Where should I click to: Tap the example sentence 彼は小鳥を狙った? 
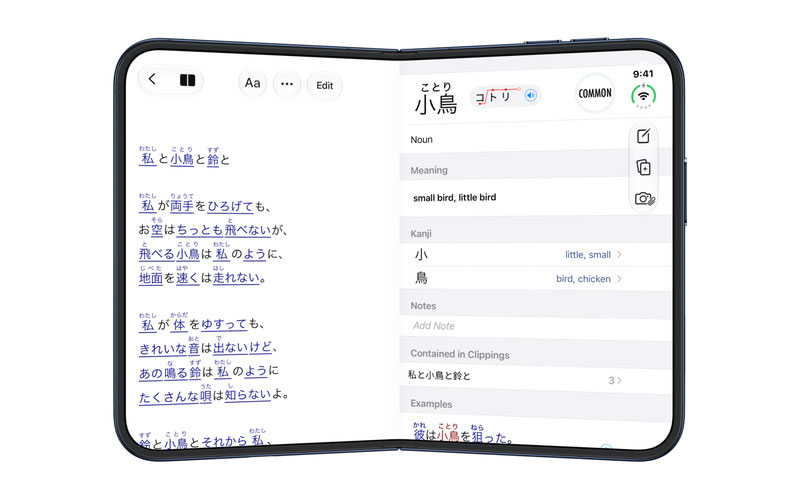463,434
